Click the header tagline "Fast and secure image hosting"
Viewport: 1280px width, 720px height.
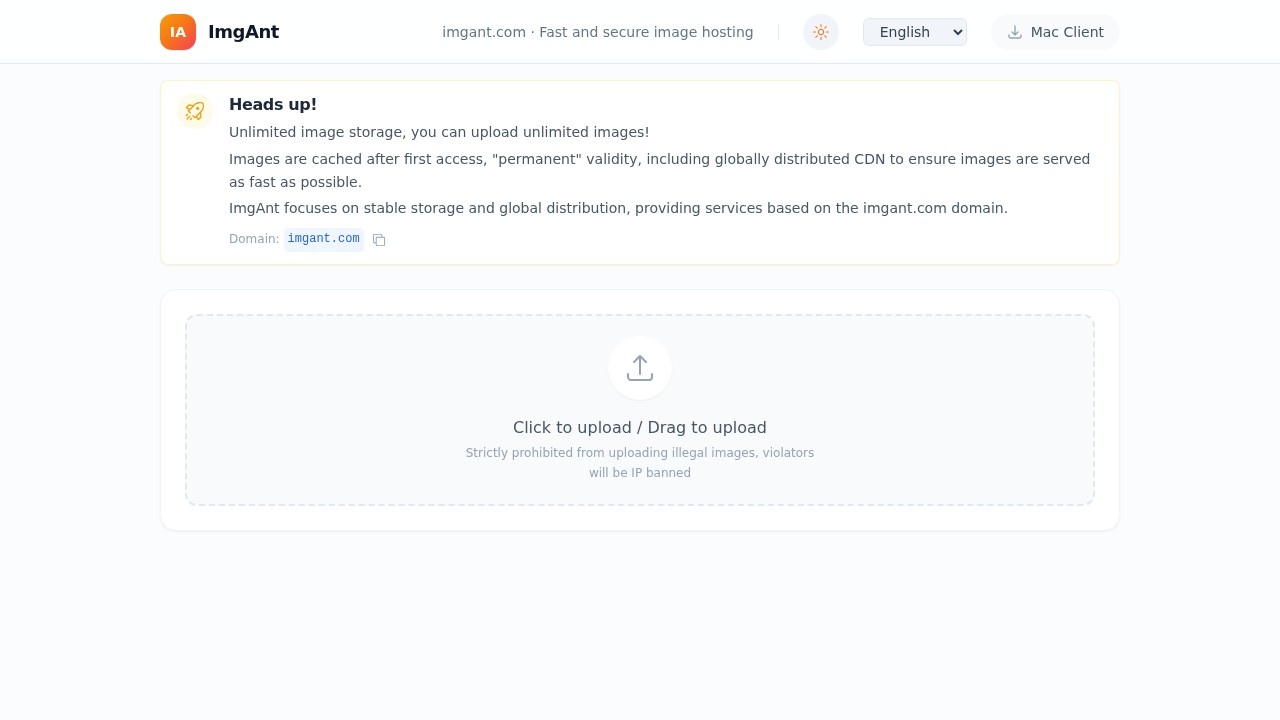(x=646, y=32)
